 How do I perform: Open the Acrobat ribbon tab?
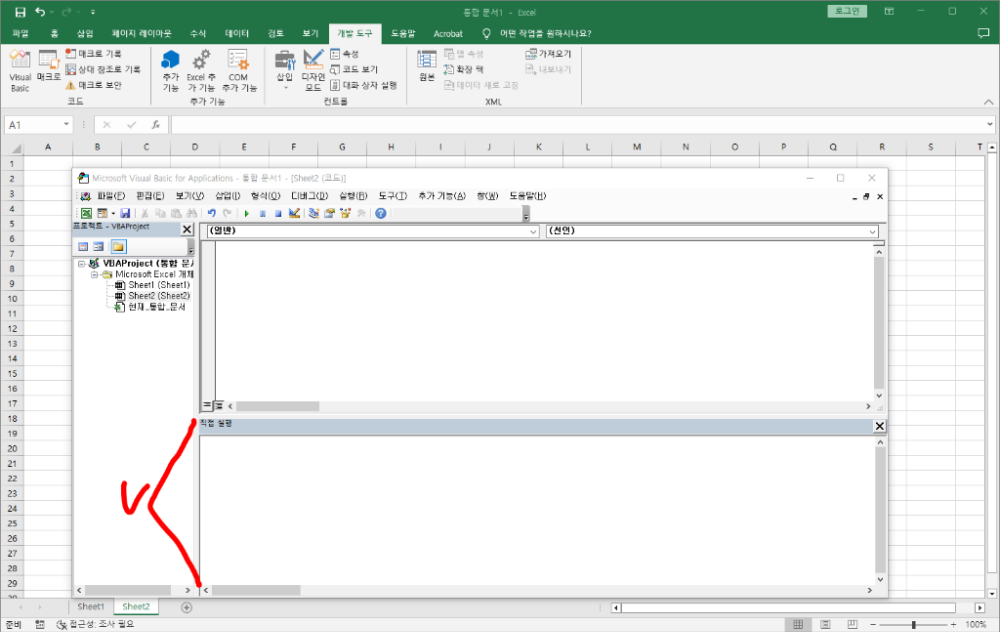coord(448,33)
